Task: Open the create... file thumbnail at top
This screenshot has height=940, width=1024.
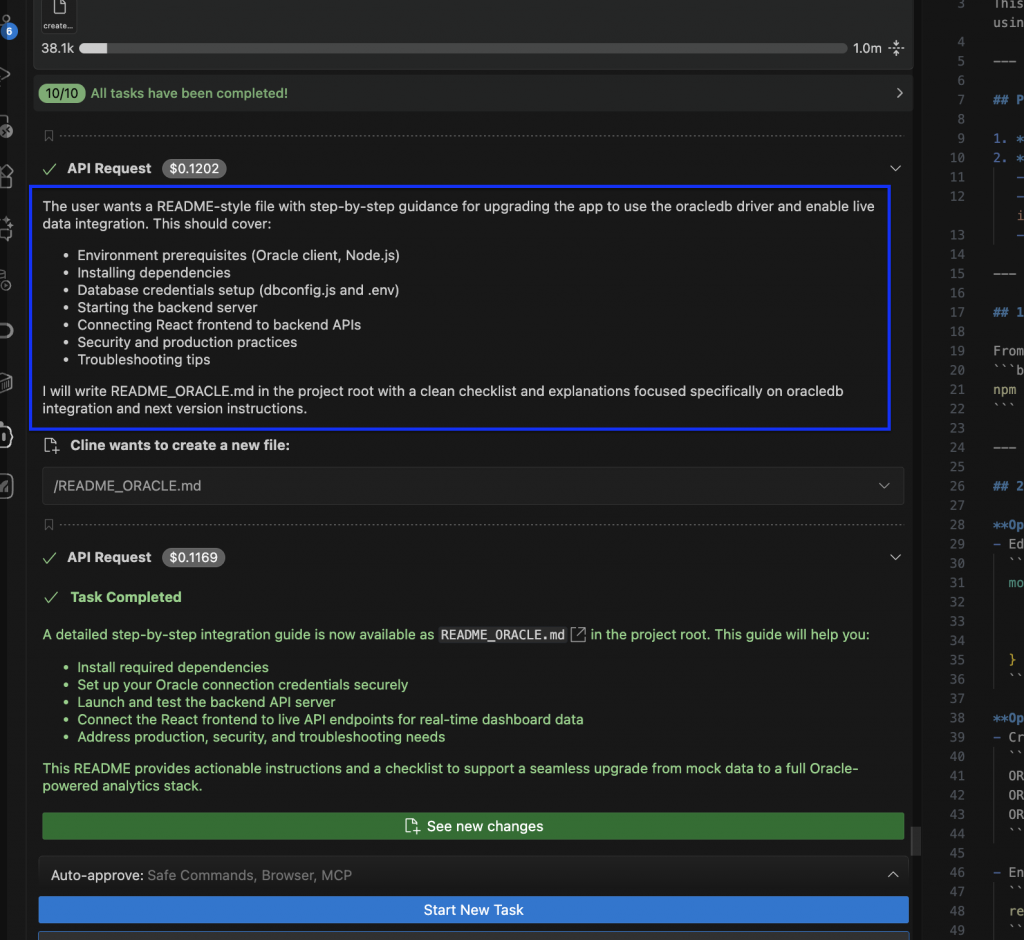Action: pos(57,17)
